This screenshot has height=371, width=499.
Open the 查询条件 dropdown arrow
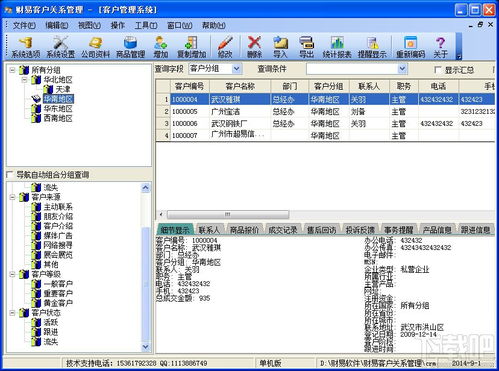point(403,69)
